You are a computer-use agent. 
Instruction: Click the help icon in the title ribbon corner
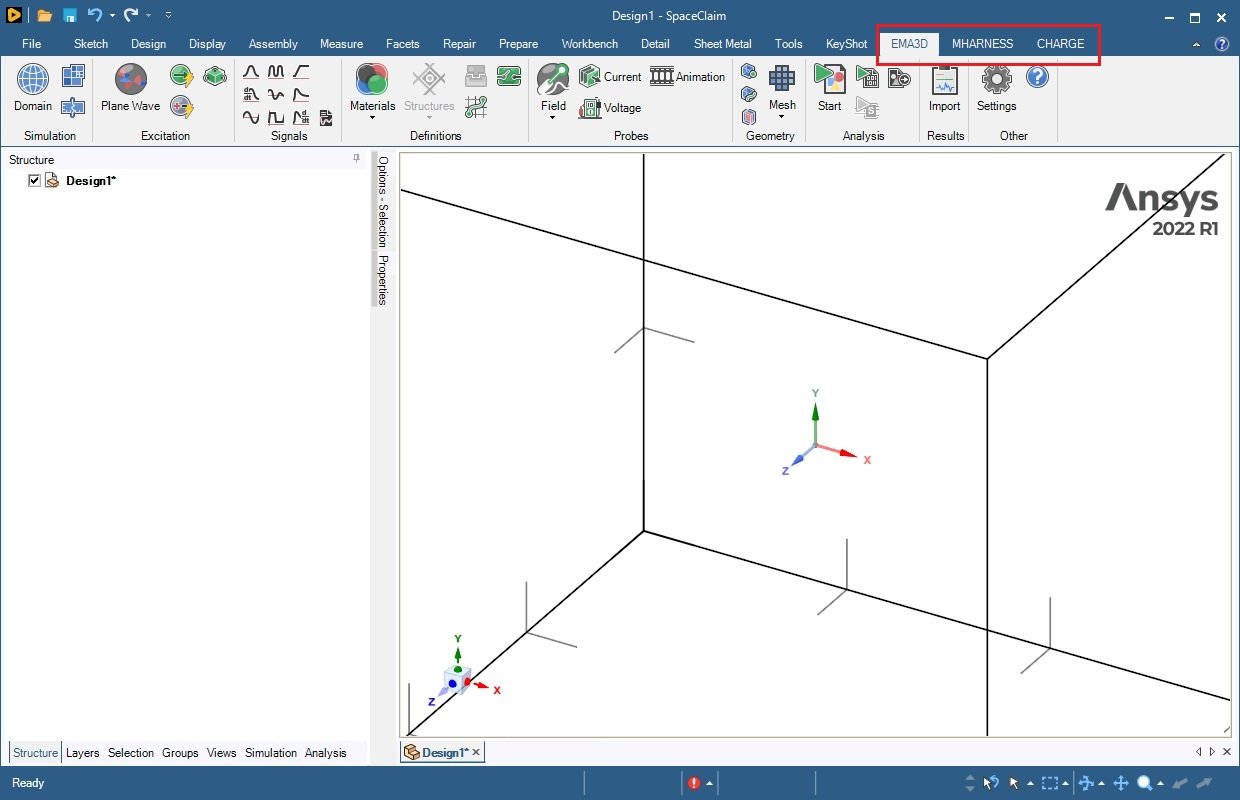[x=1221, y=44]
